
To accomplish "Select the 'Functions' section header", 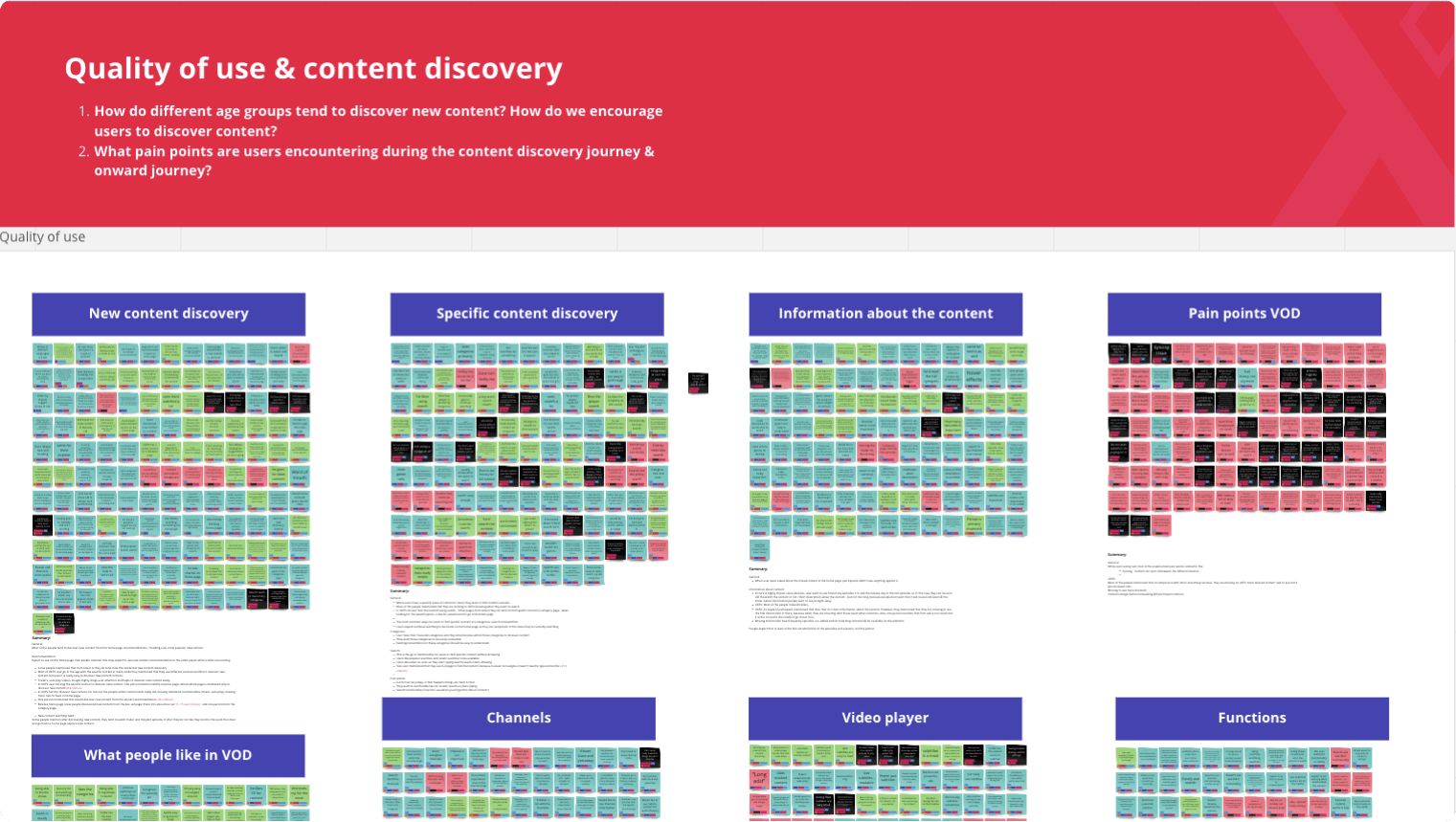I will [1252, 719].
